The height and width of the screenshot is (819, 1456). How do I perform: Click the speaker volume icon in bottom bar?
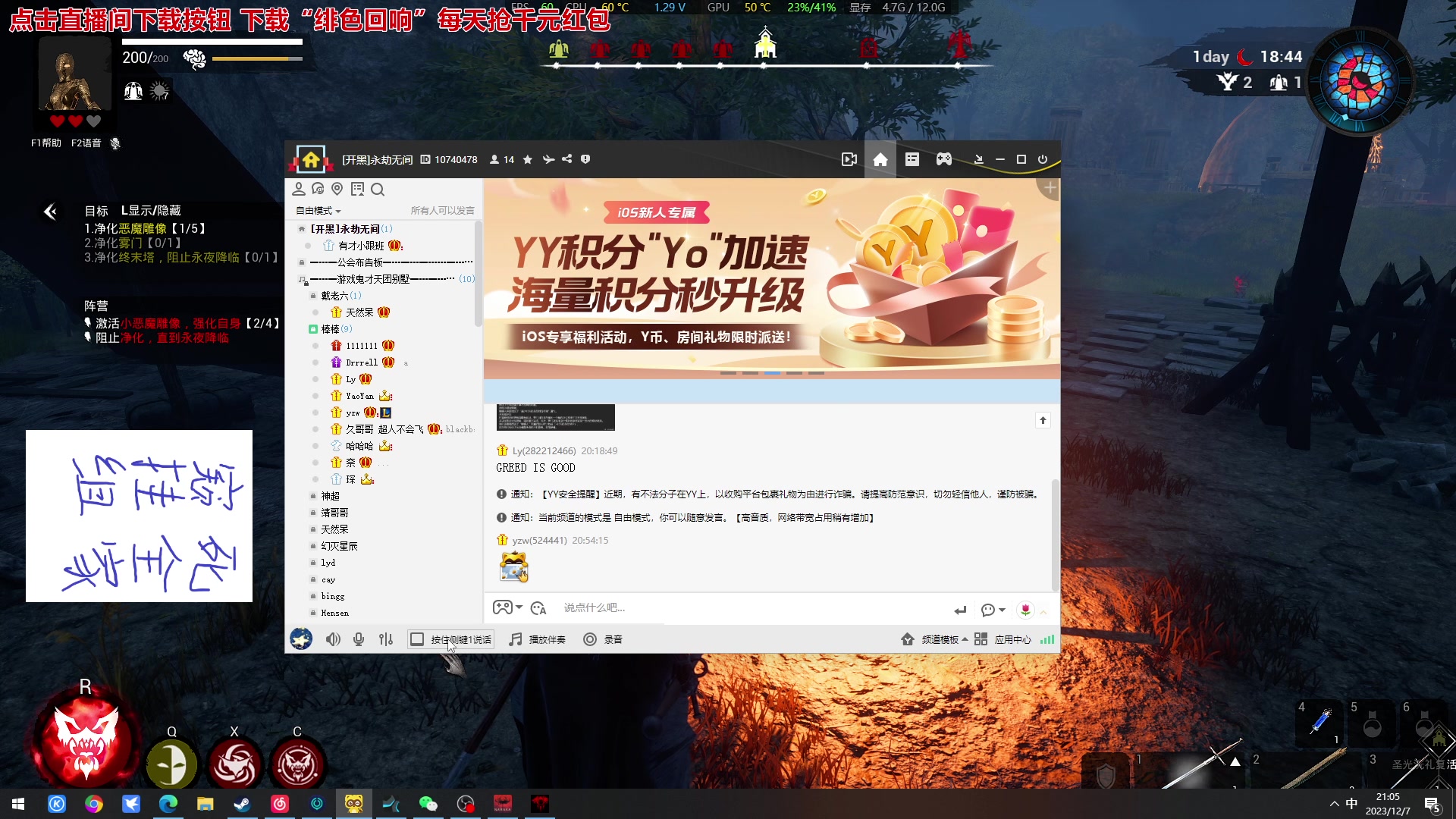tap(333, 639)
